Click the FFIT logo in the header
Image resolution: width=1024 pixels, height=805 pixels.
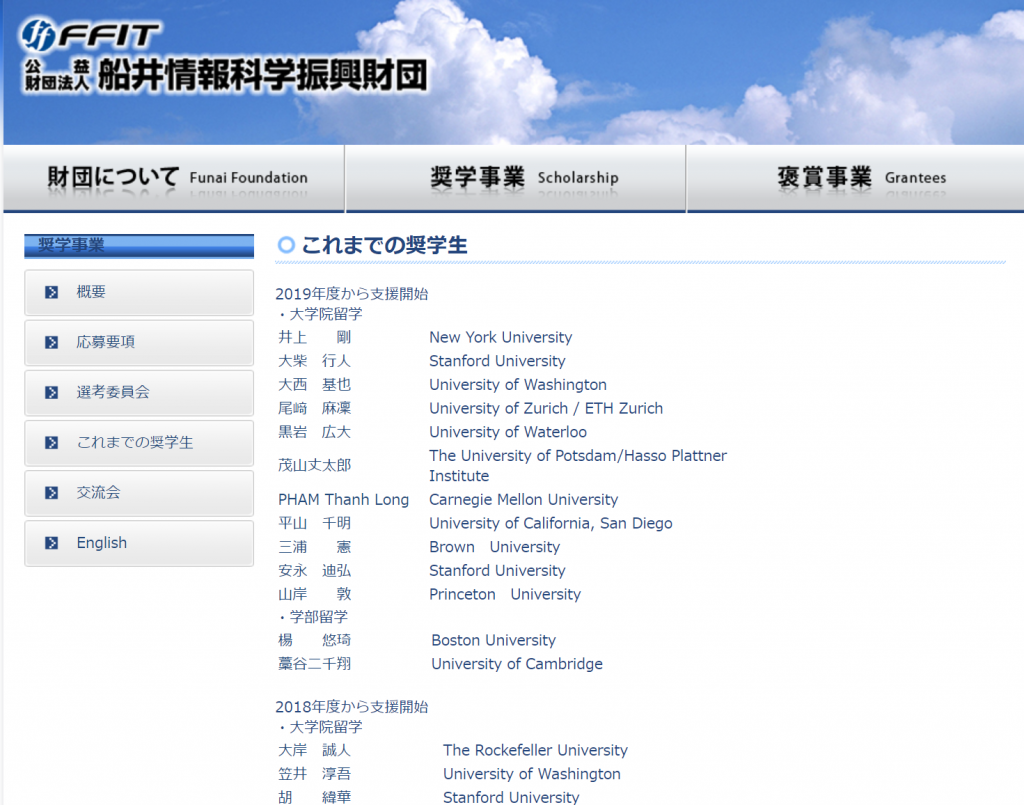(90, 34)
